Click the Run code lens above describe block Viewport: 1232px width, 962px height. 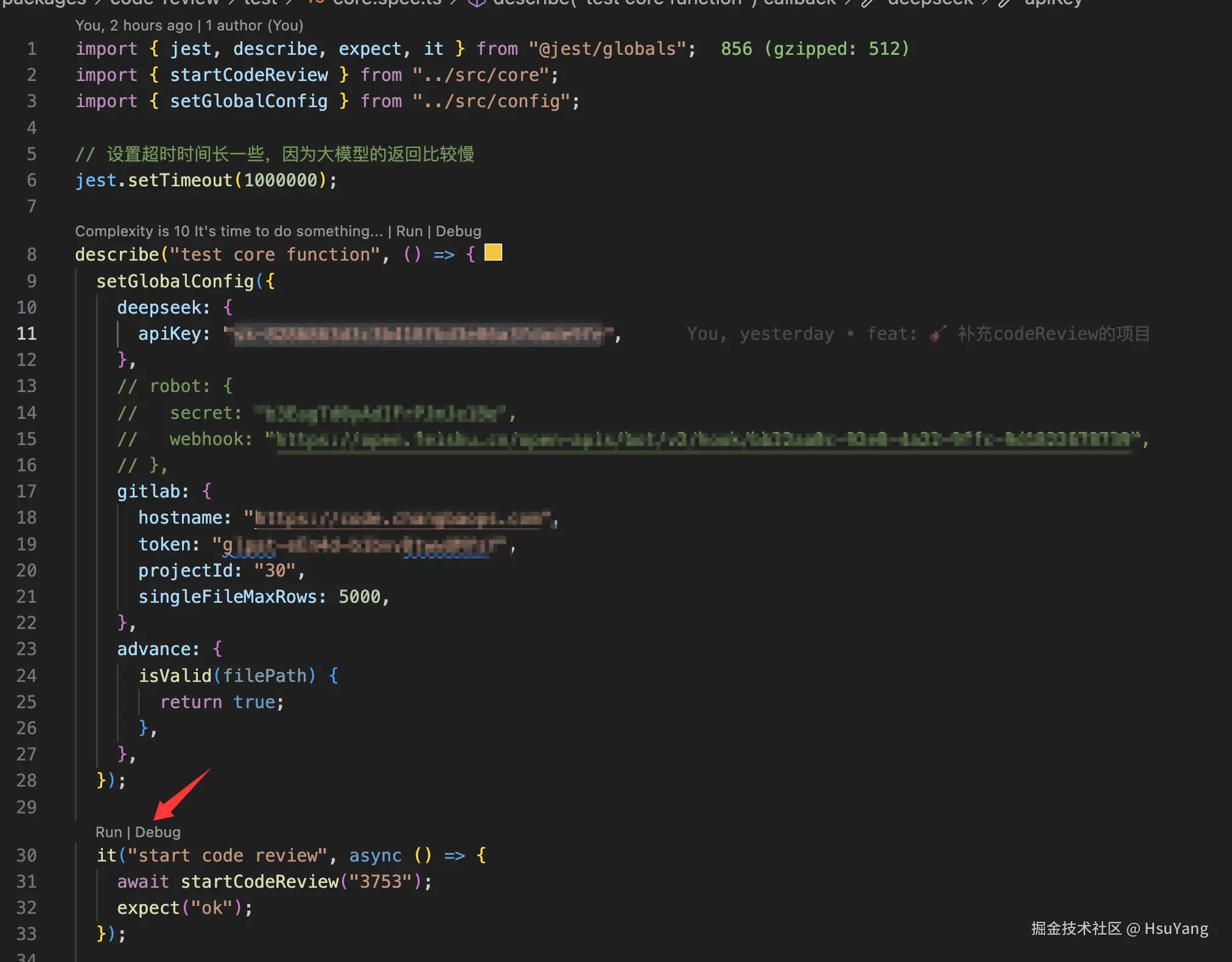pyautogui.click(x=409, y=231)
